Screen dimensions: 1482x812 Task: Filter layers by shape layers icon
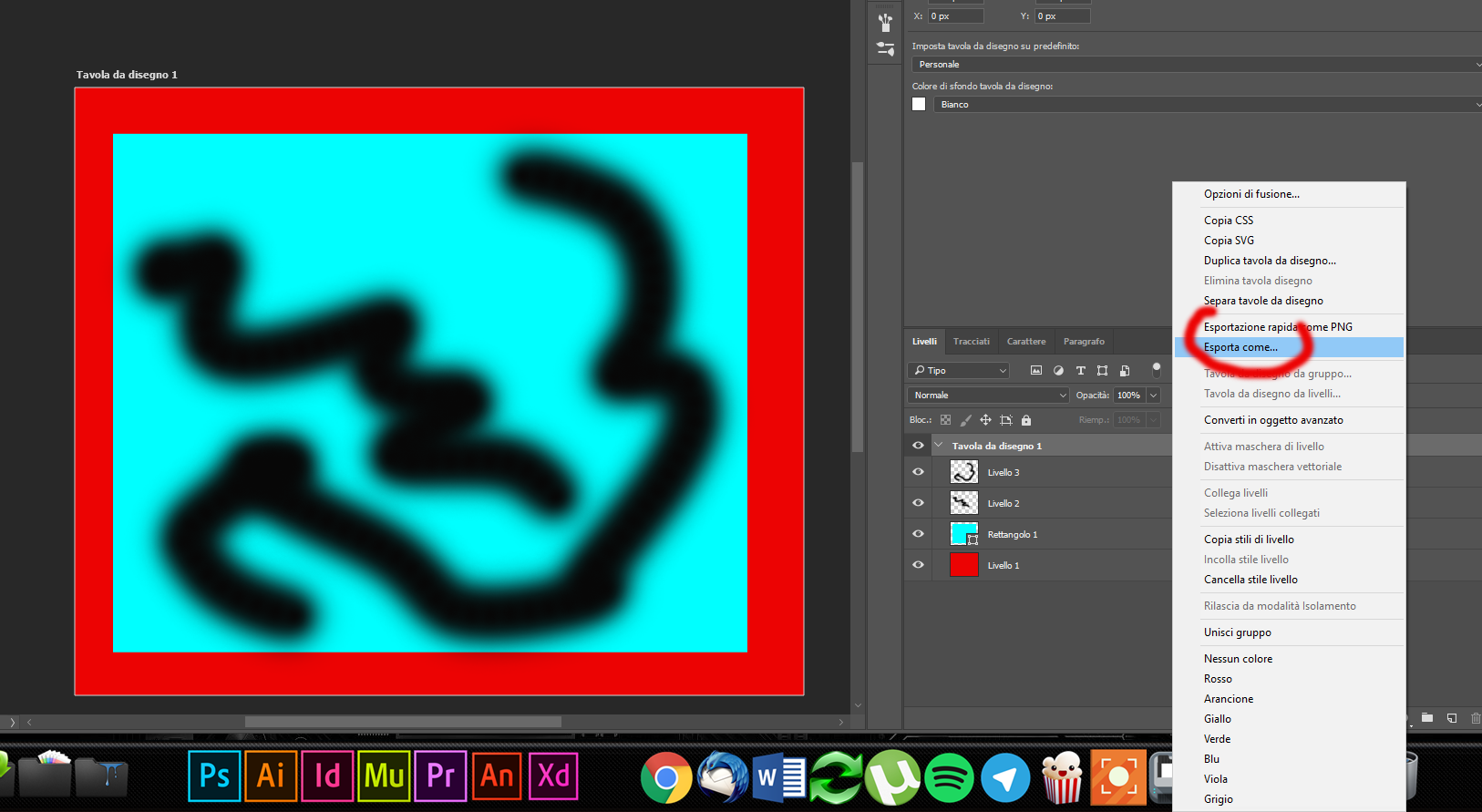(x=1103, y=370)
